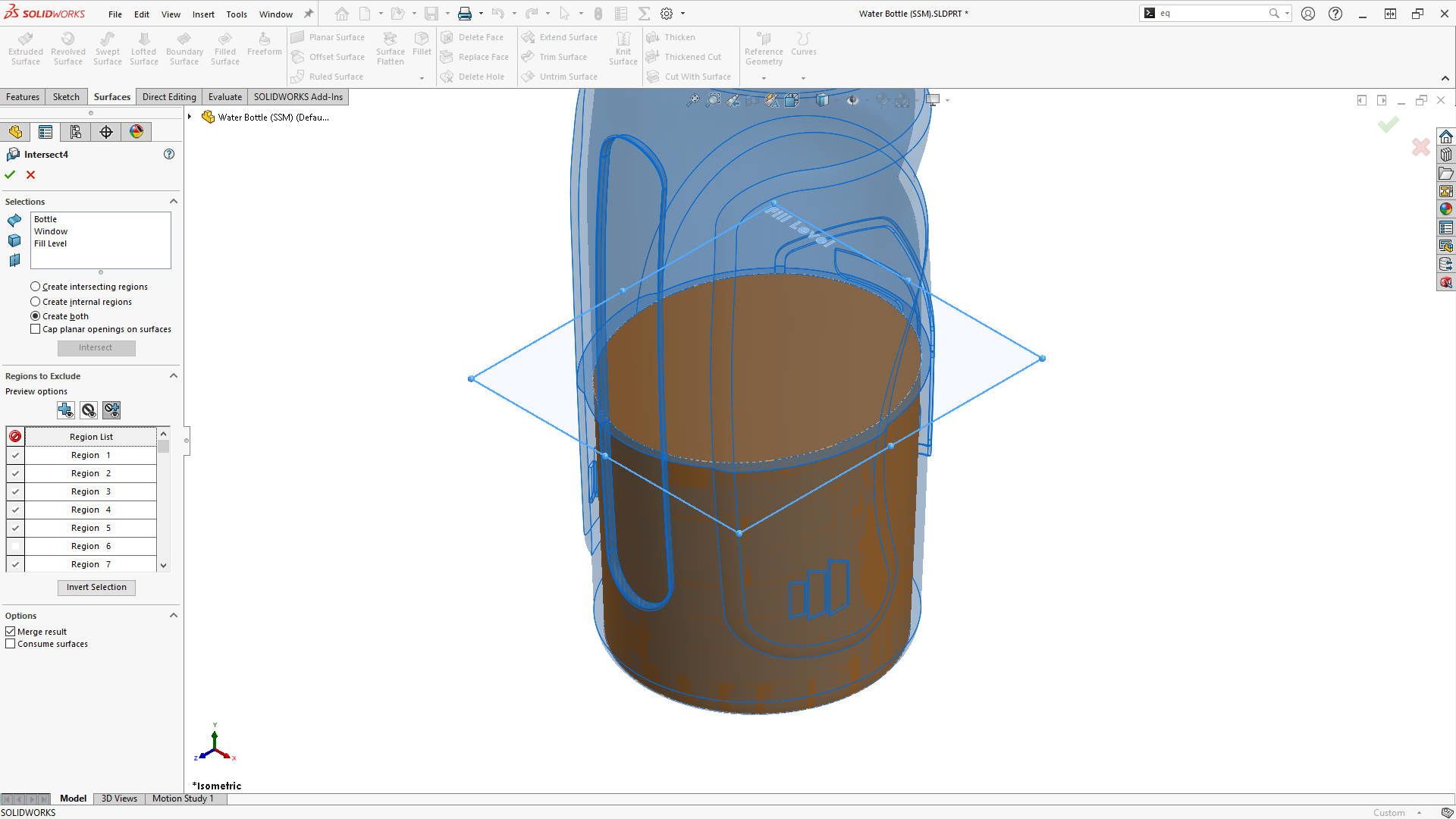Open the Insert menu
This screenshot has height=819, width=1456.
(x=203, y=14)
